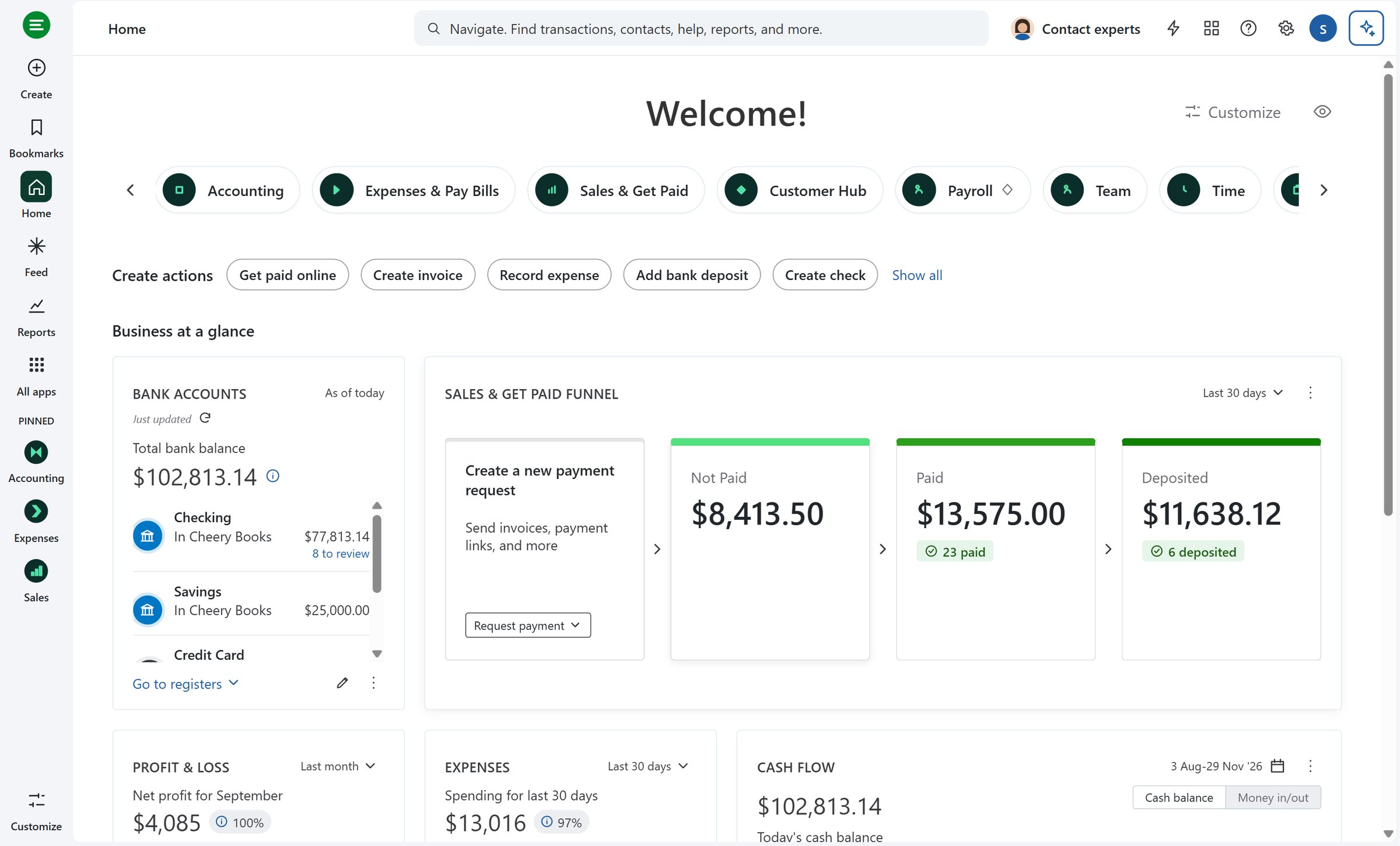Image resolution: width=1400 pixels, height=846 pixels.
Task: Open the lightning bolt quick actions icon
Action: 1173,28
